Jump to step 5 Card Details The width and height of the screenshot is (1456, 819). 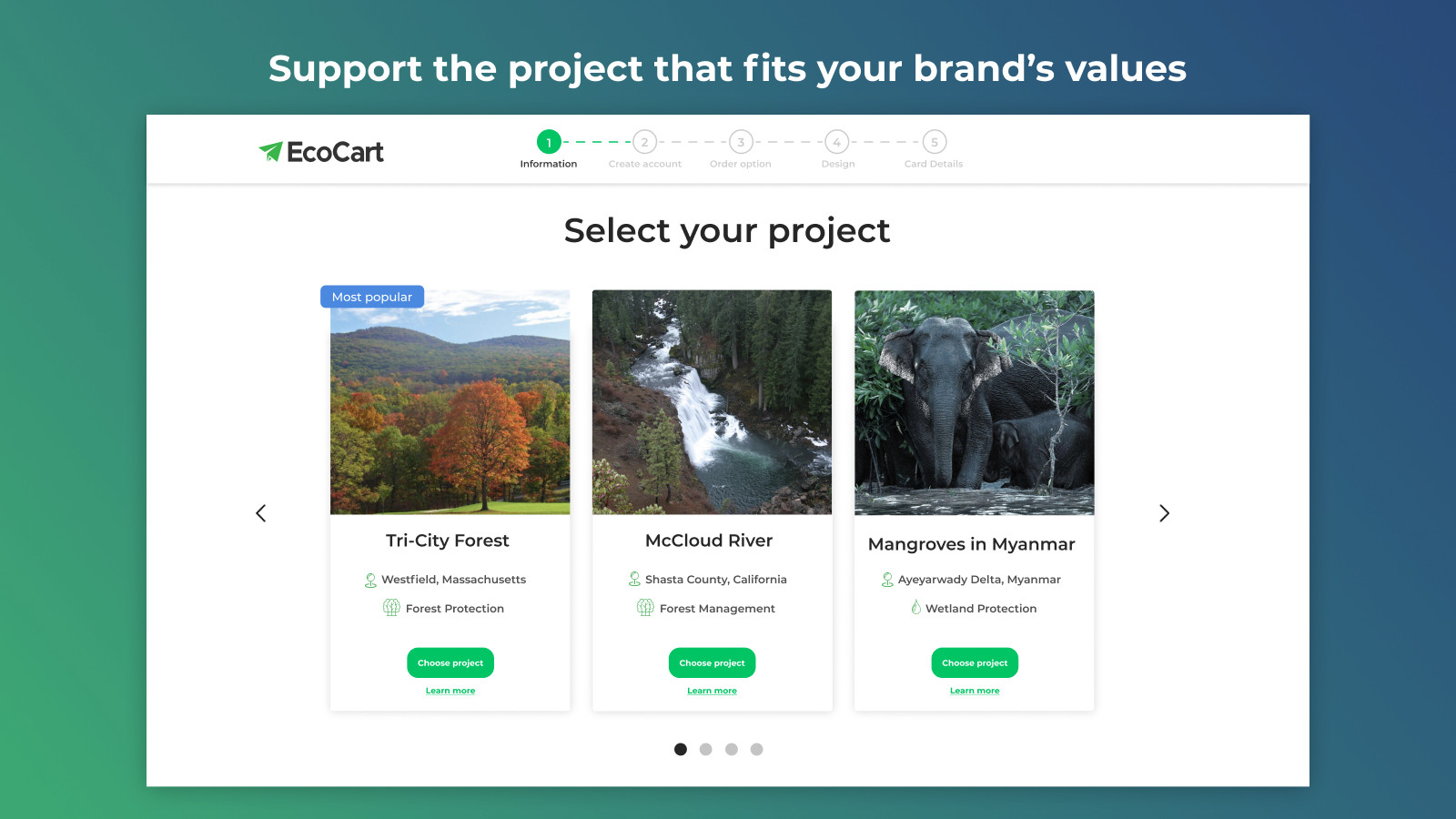[x=935, y=142]
